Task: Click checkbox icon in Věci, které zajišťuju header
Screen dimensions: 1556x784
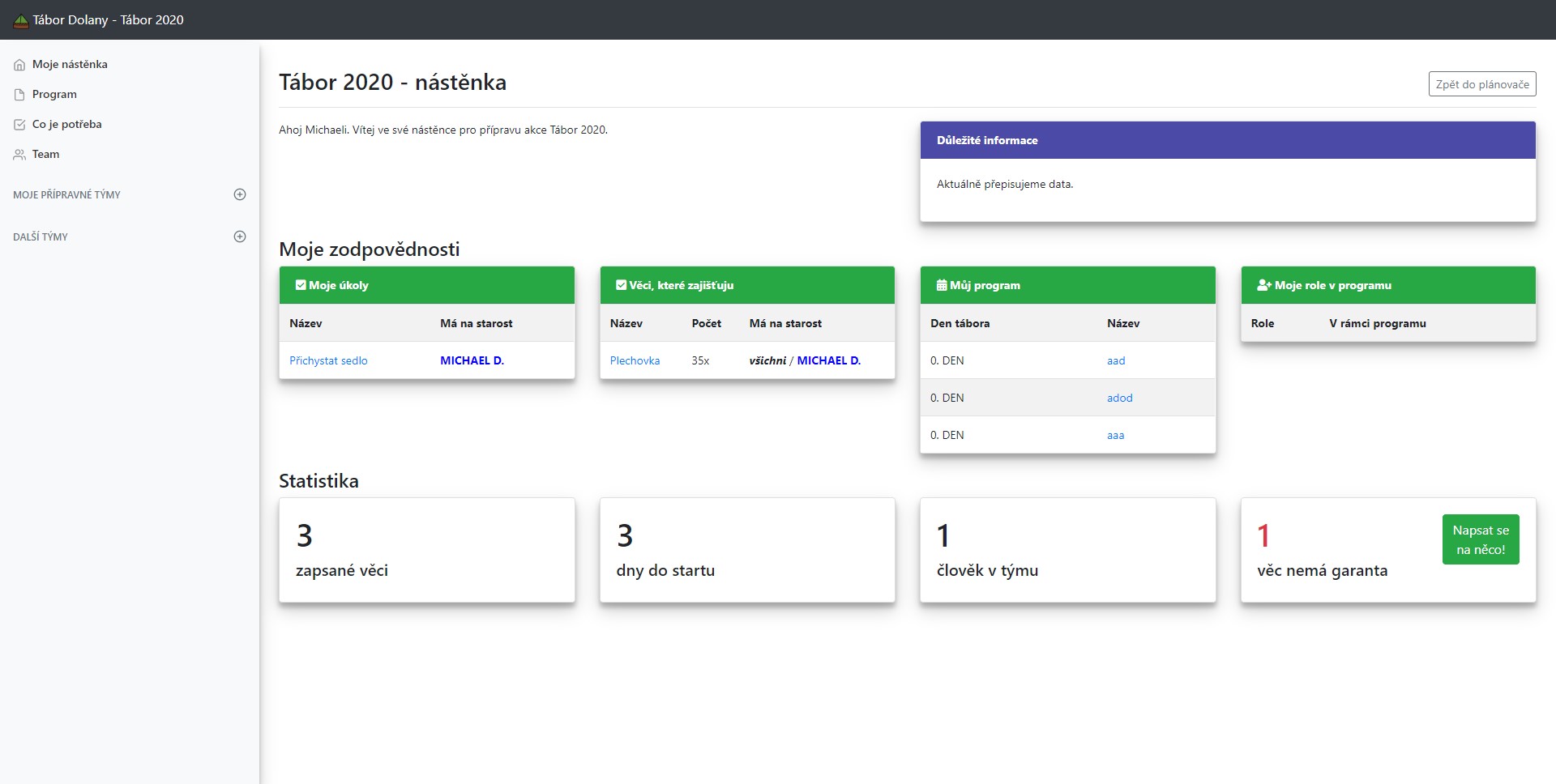Action: click(x=621, y=285)
